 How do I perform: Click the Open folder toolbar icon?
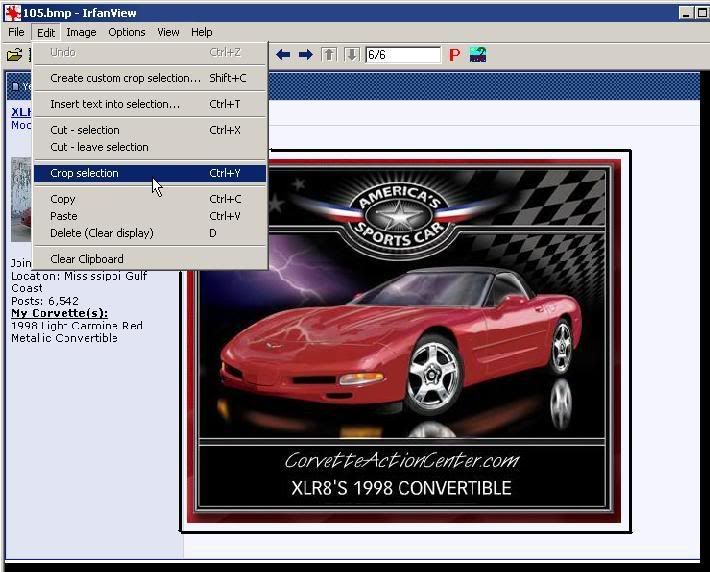[x=14, y=55]
